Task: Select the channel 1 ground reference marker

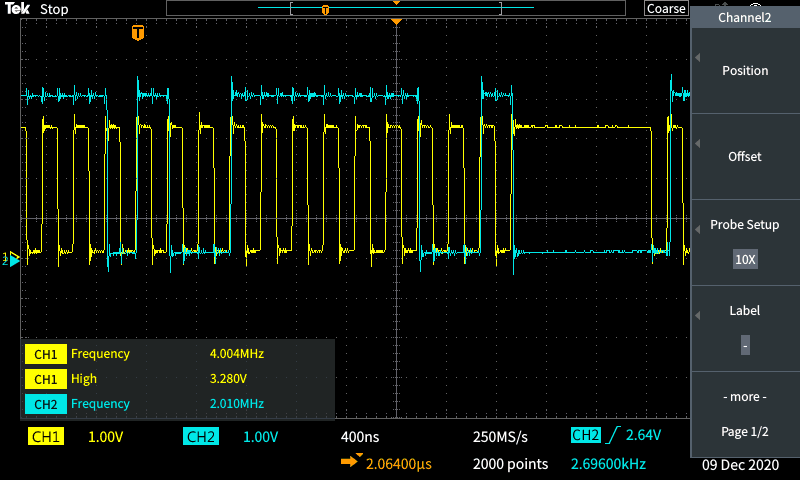Action: tap(11, 259)
